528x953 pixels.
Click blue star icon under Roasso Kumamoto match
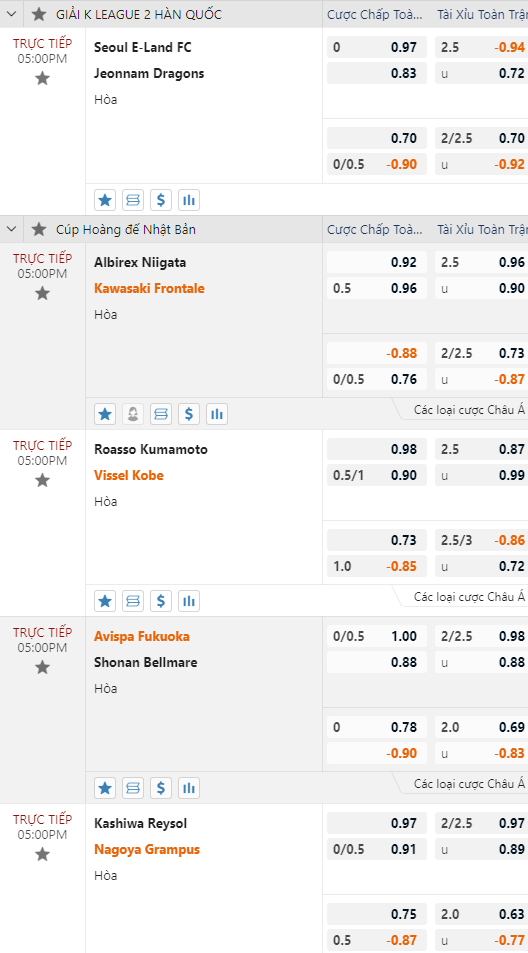tap(105, 602)
